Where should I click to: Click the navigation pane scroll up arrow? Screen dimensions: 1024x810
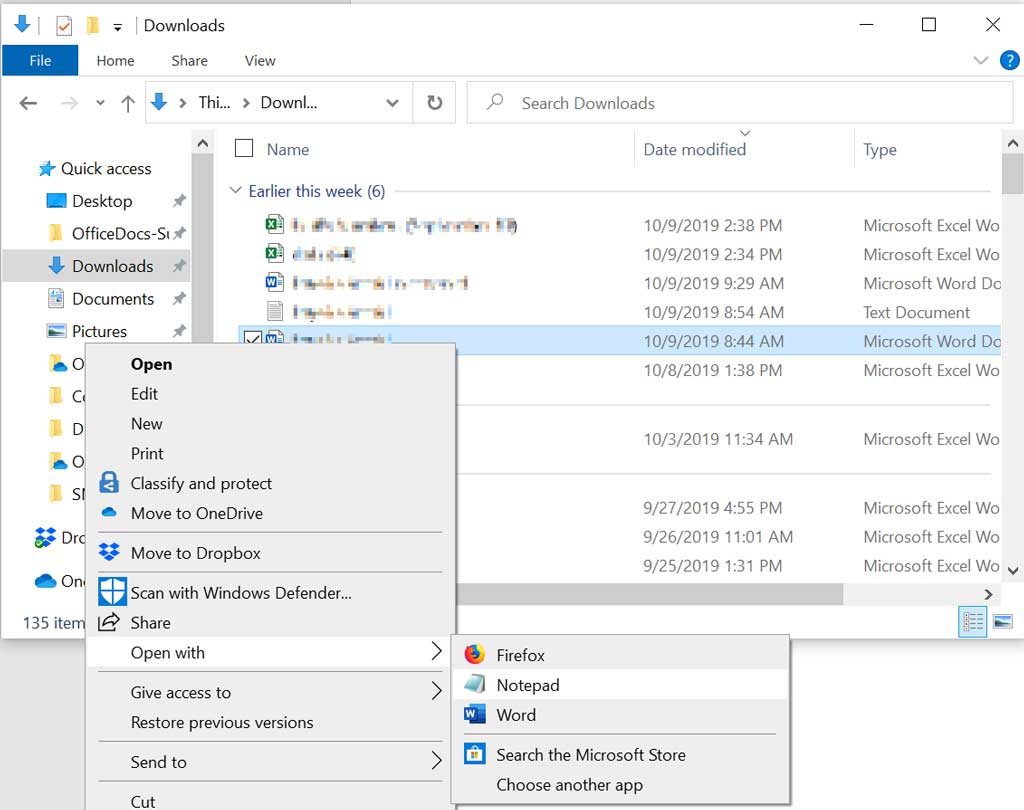(203, 143)
